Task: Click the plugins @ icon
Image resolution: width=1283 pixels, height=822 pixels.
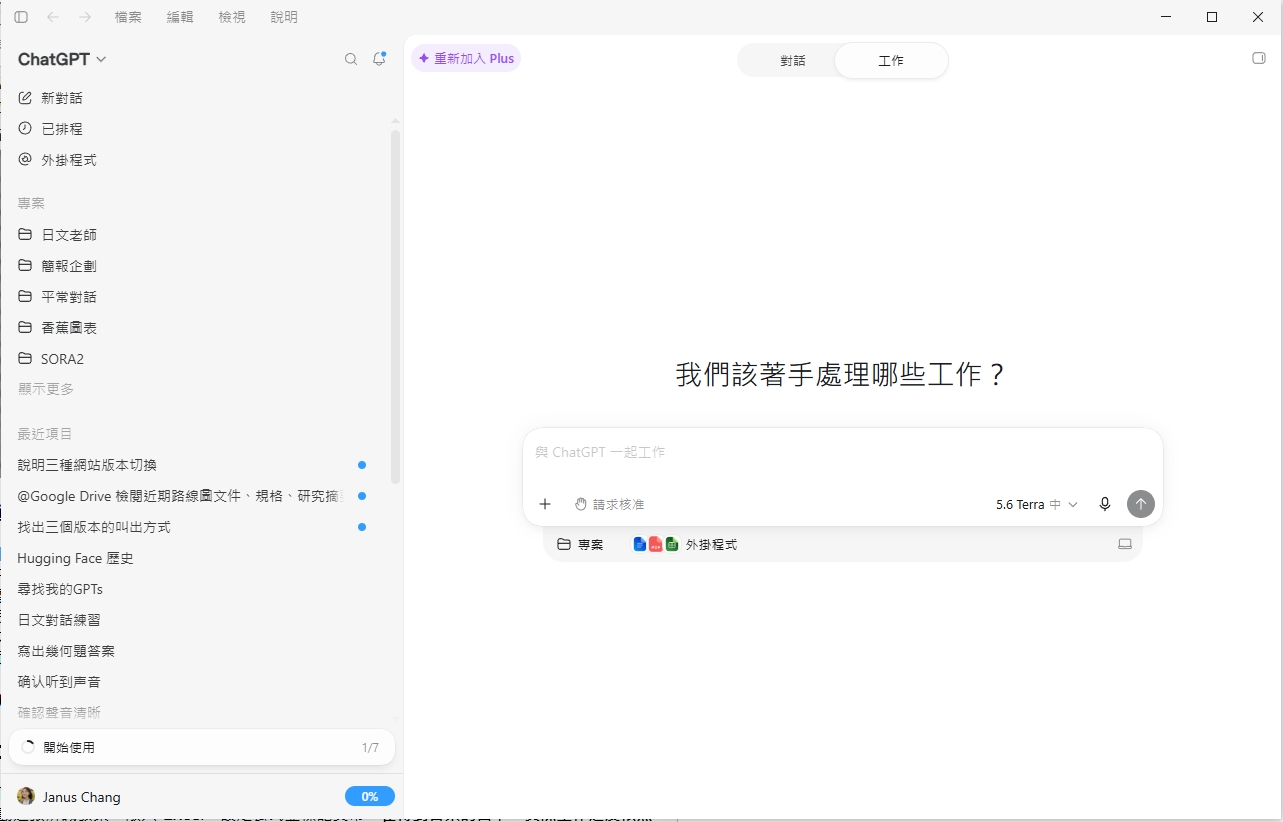Action: (25, 160)
